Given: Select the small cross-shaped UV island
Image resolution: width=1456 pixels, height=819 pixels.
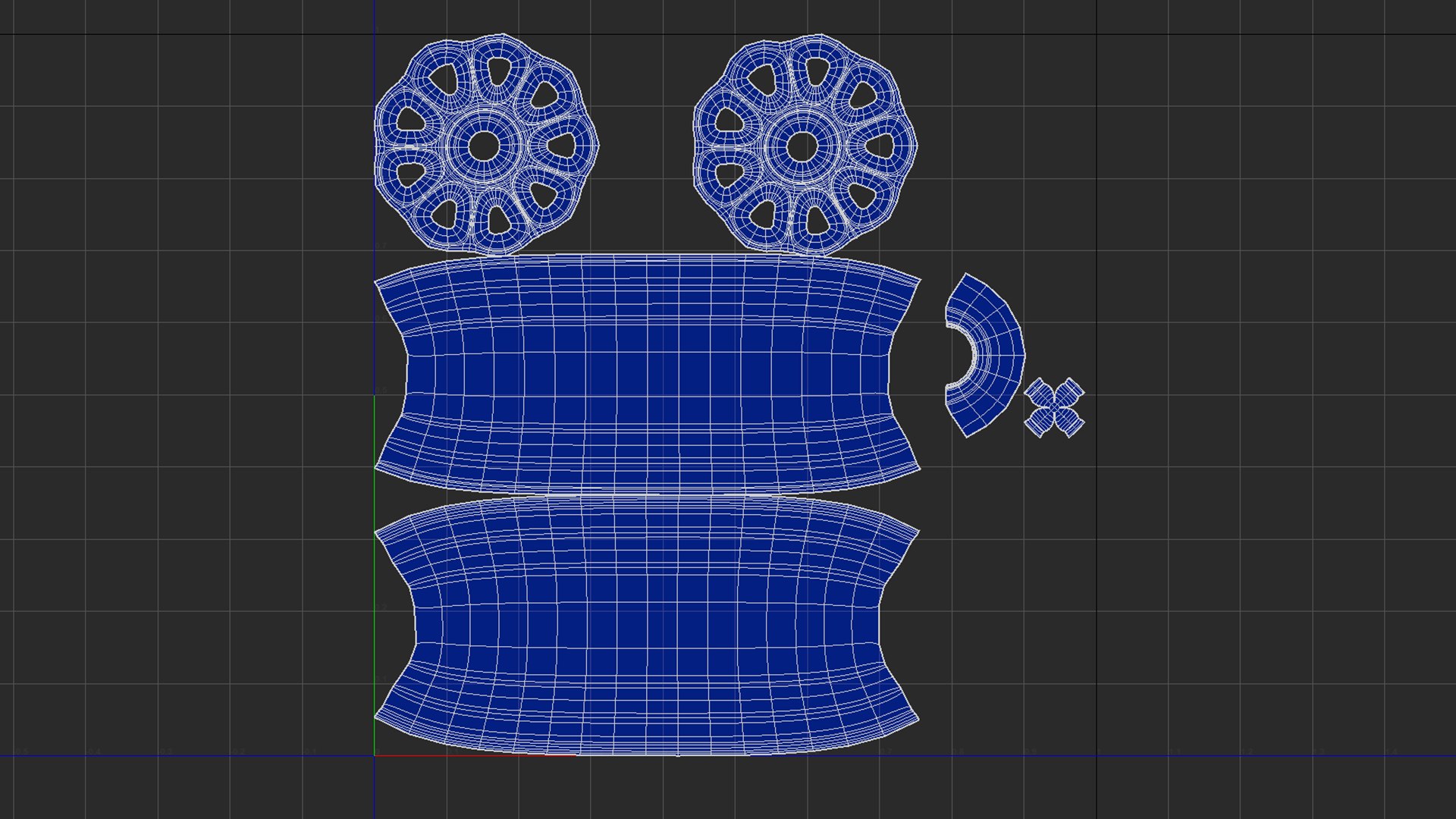Looking at the screenshot, I should click(x=1054, y=408).
